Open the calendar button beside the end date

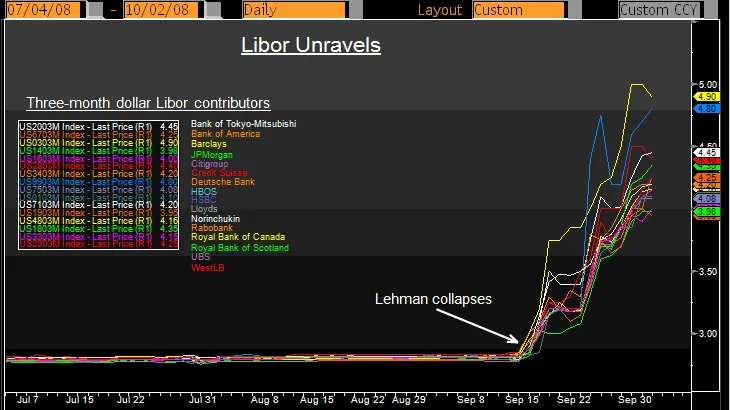tap(213, 10)
